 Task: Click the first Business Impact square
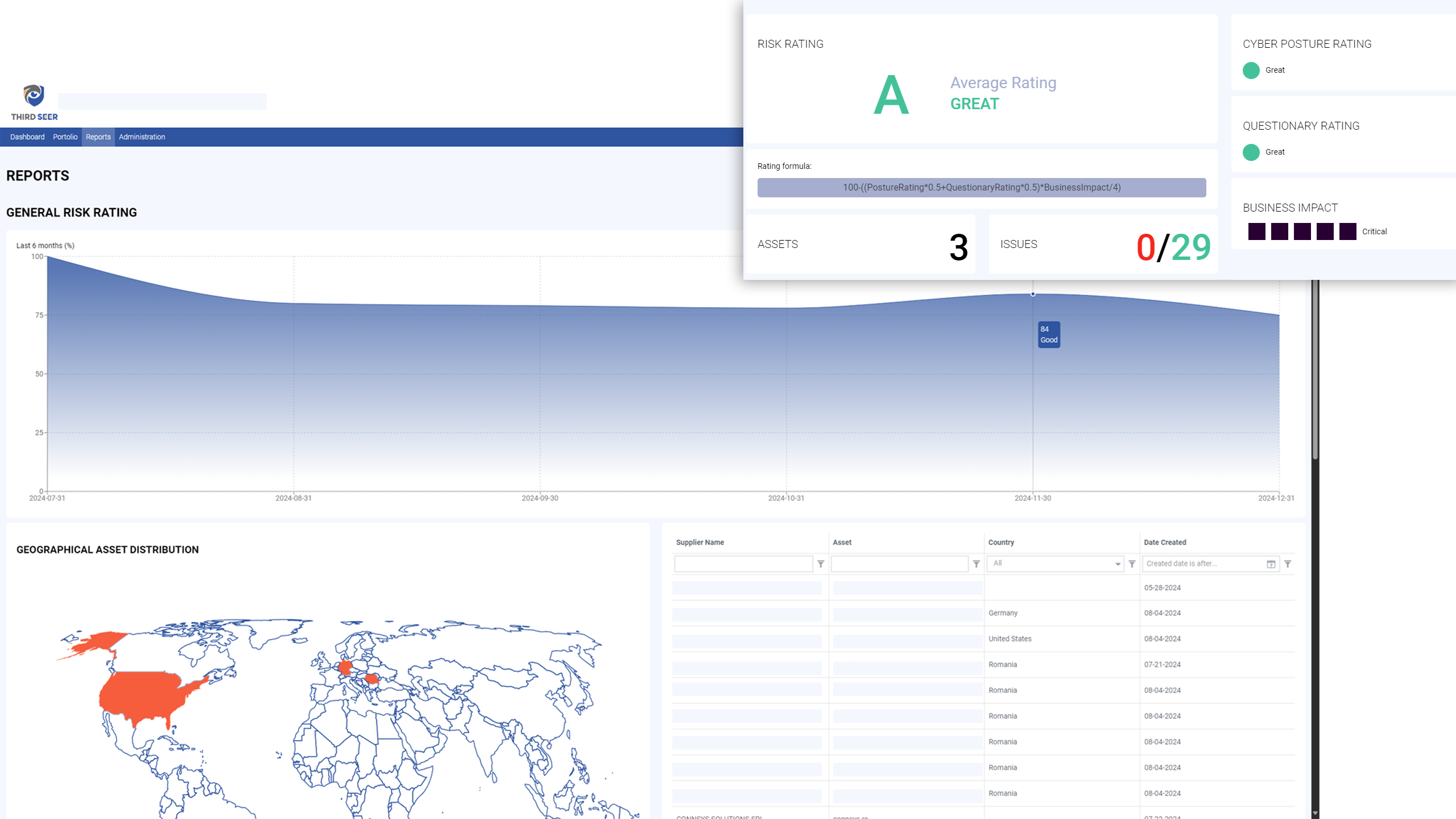click(x=1257, y=231)
